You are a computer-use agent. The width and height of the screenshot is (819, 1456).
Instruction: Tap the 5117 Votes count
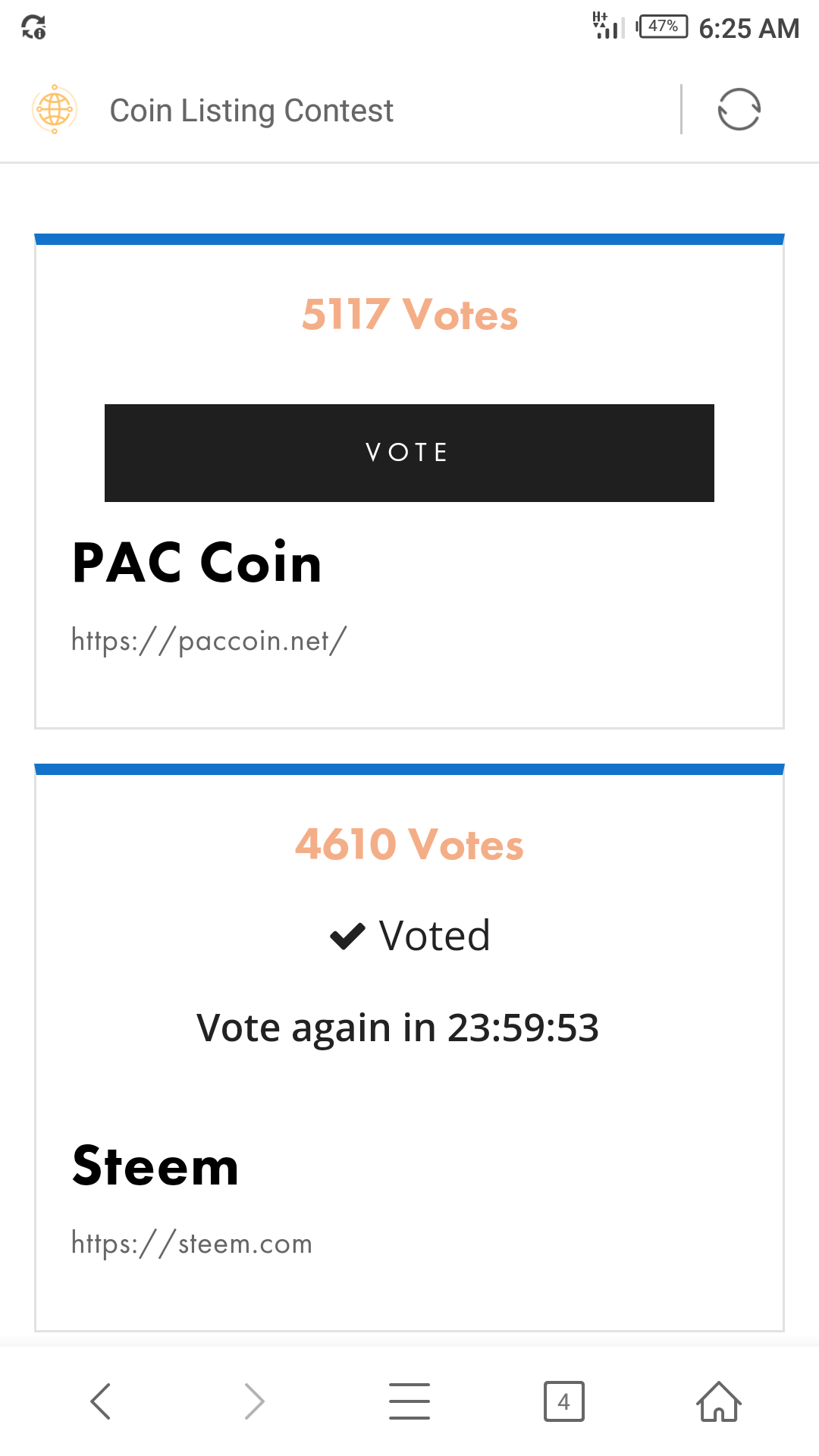pyautogui.click(x=409, y=315)
